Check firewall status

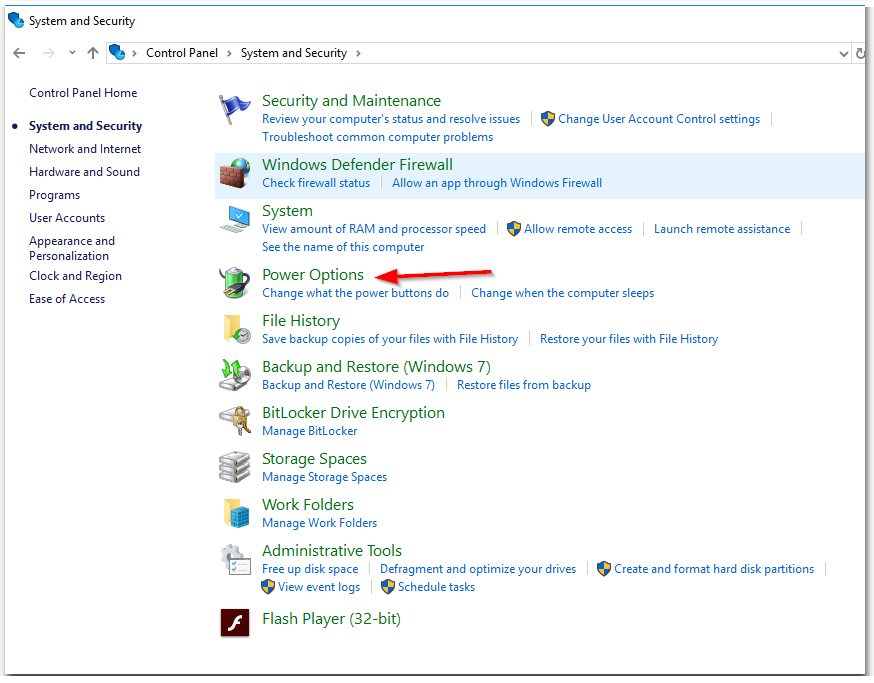point(316,183)
